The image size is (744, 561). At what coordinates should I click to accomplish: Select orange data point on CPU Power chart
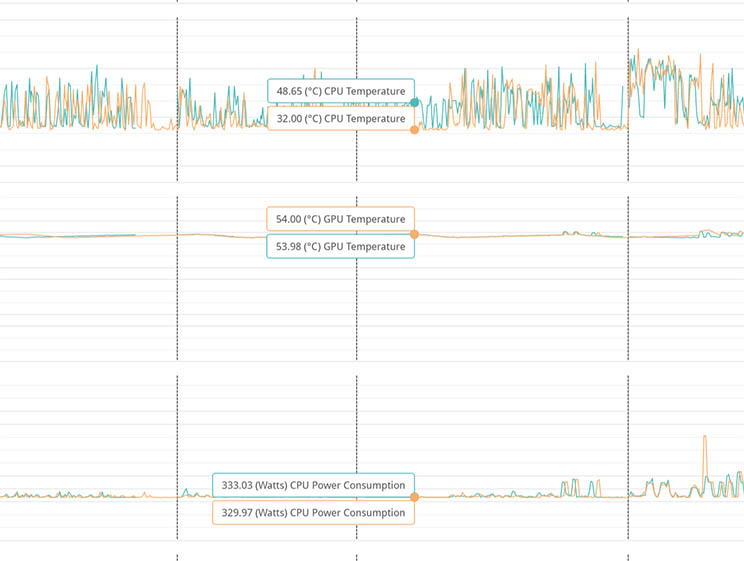pos(414,497)
